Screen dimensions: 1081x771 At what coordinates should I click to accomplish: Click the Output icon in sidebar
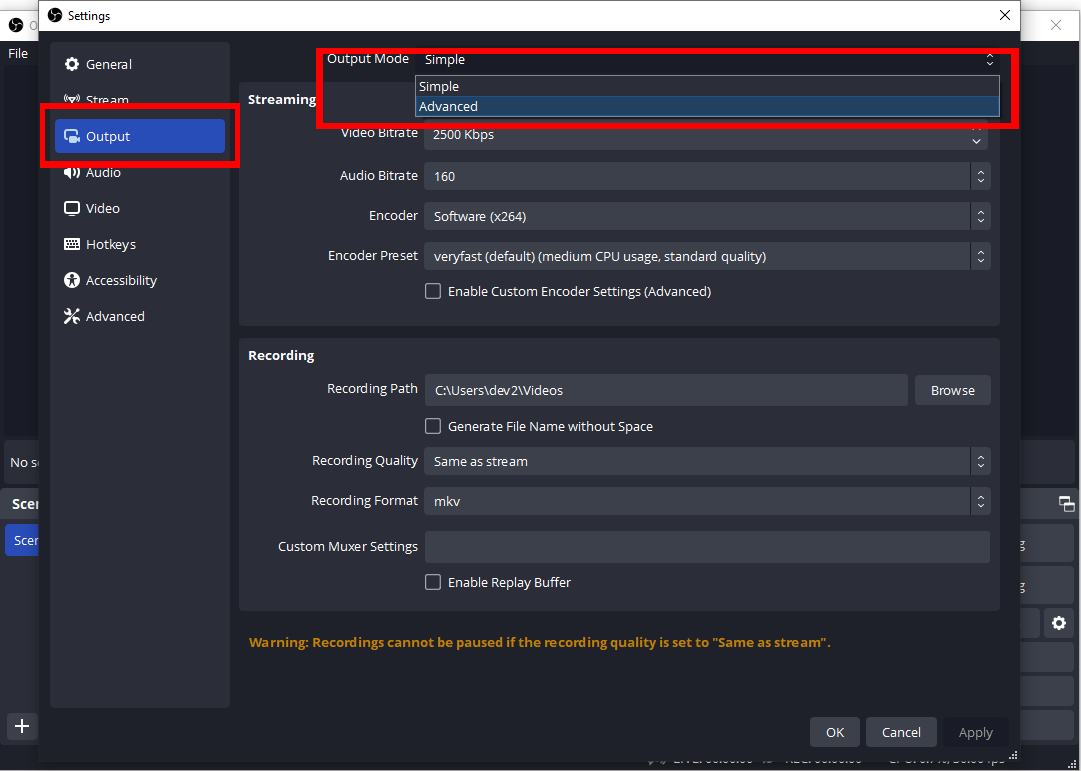pyautogui.click(x=72, y=137)
